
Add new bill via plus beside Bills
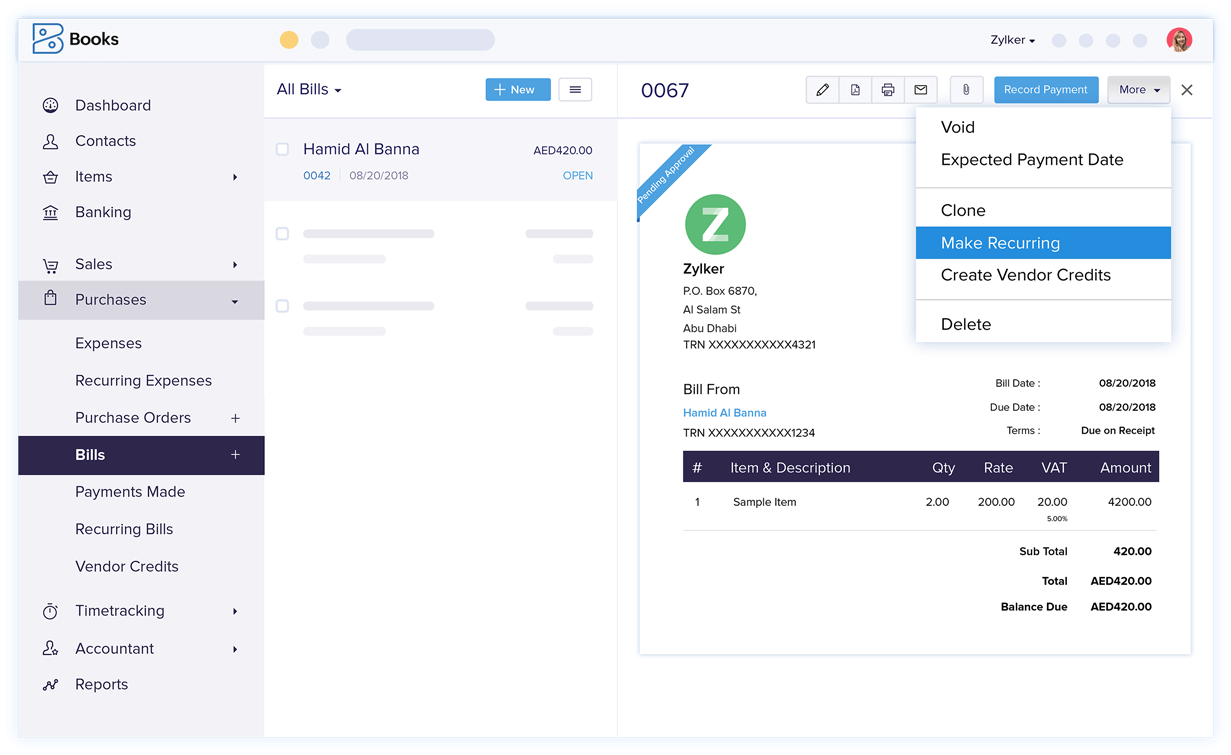[235, 455]
